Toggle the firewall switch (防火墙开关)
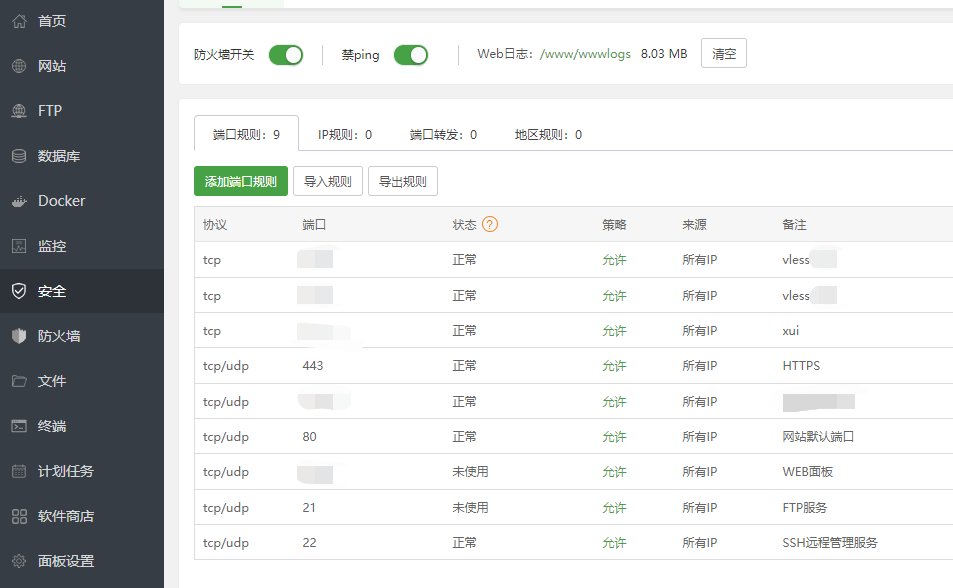Screen dimensions: 953x588 click(286, 55)
